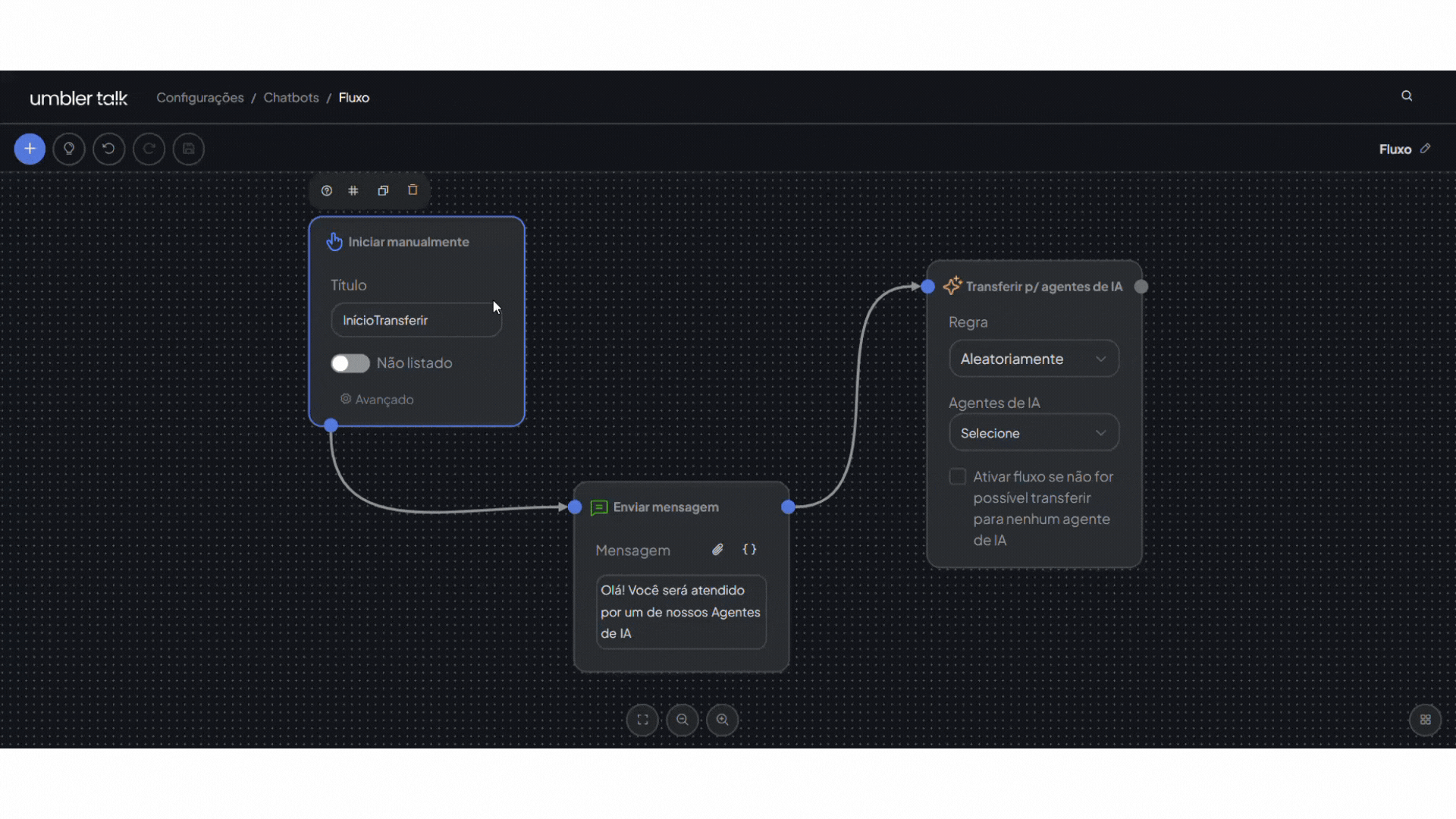
Task: Expand the Avançado options
Action: (x=377, y=400)
